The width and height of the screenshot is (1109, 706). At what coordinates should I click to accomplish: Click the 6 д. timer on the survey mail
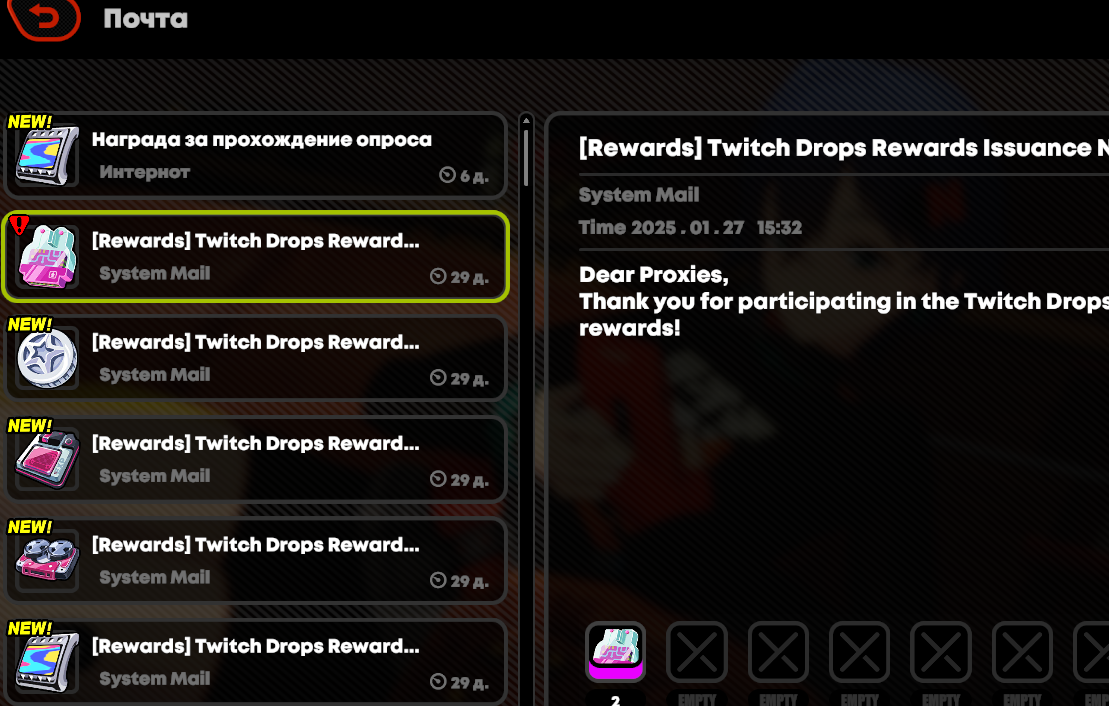tap(464, 175)
